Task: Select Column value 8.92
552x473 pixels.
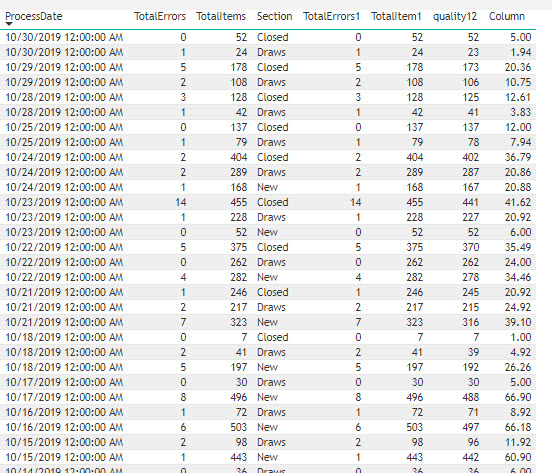Action: [521, 412]
